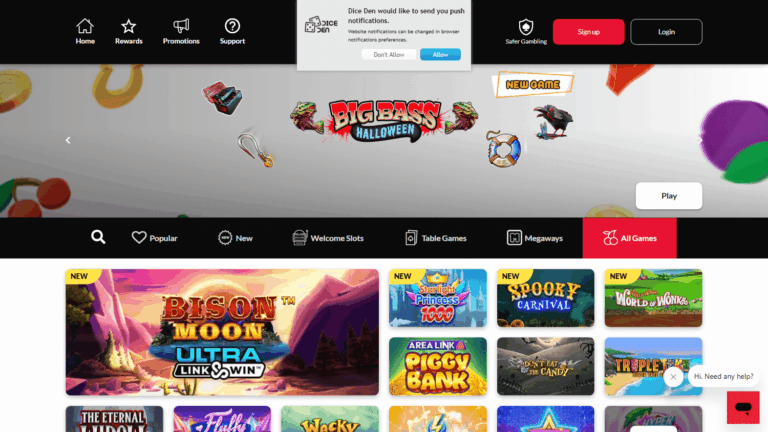Switch to Table Games category
This screenshot has width=768, height=432.
pos(435,238)
